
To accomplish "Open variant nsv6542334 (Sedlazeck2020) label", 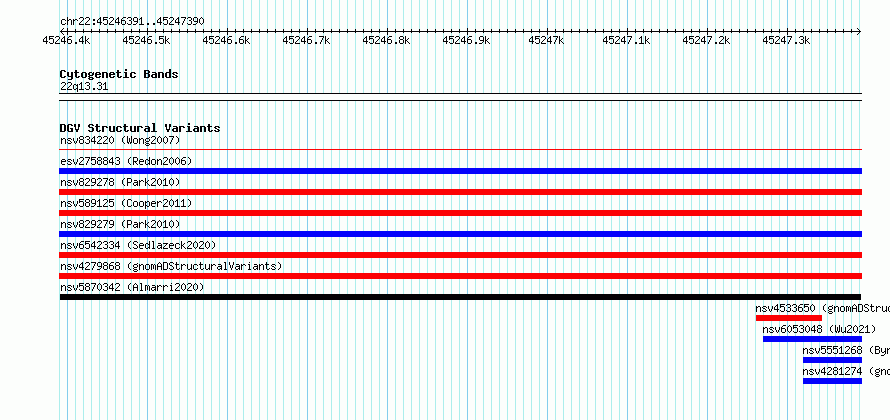I will pos(138,245).
